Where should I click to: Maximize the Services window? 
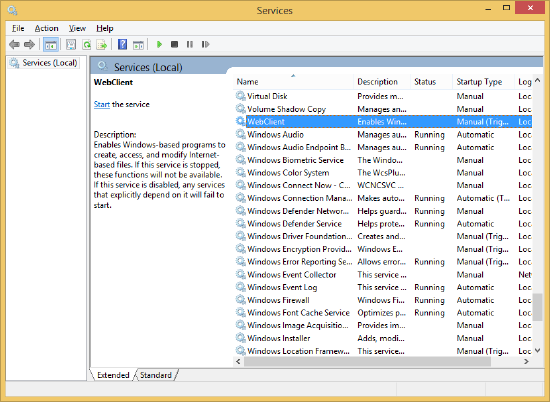[506, 8]
